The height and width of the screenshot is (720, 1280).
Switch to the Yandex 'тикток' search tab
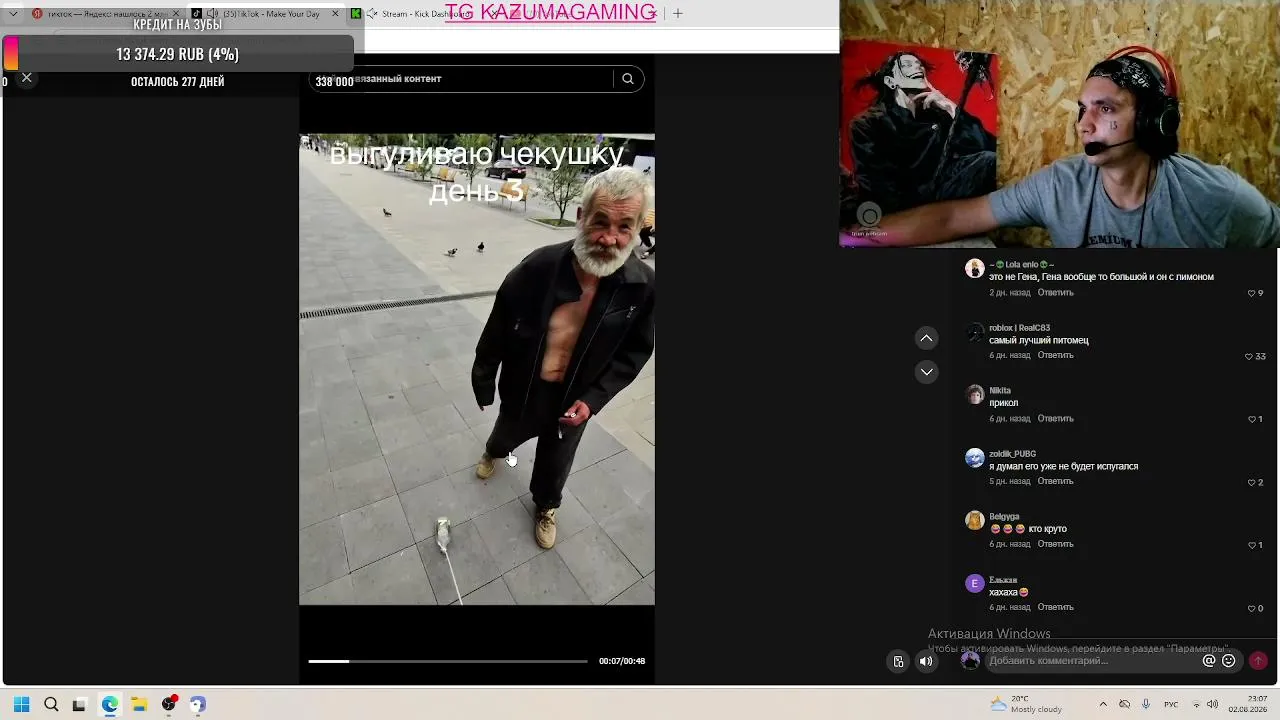pyautogui.click(x=105, y=14)
